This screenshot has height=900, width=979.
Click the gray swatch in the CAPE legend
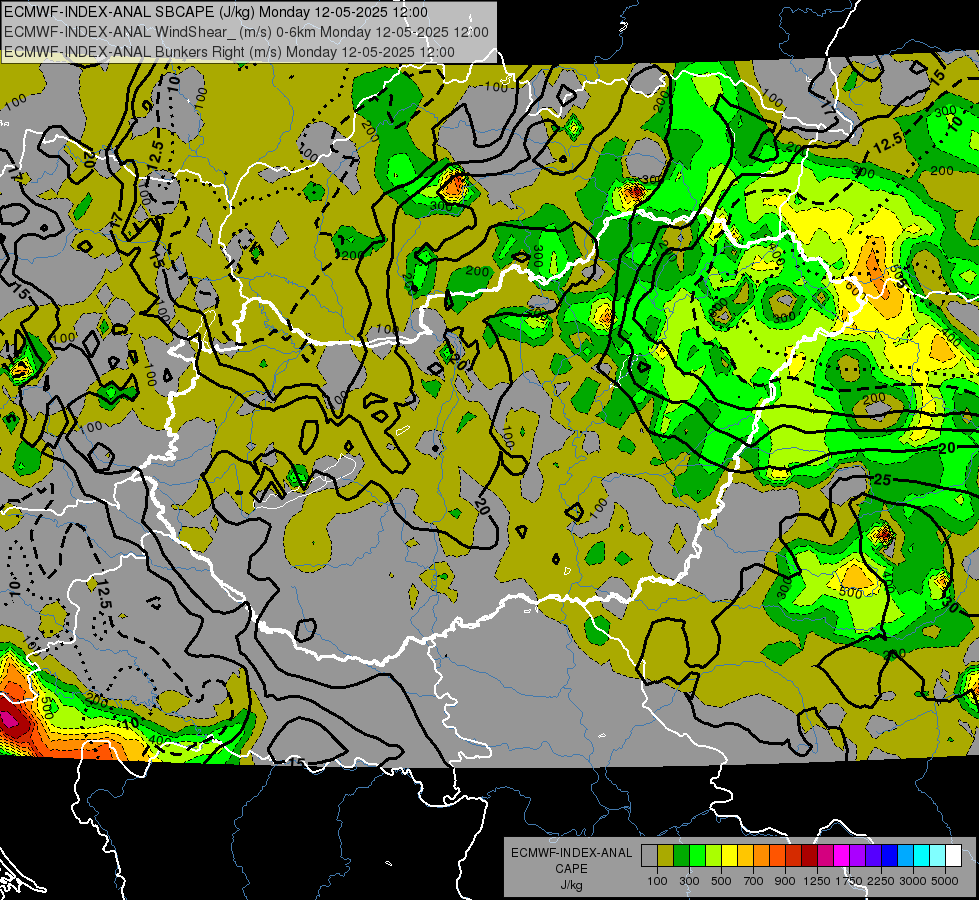(x=649, y=856)
